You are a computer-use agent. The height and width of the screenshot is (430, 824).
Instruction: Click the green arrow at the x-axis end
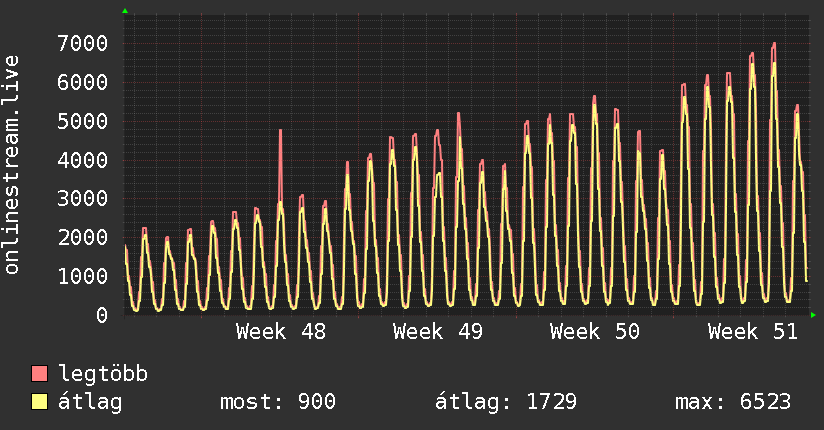point(813,315)
